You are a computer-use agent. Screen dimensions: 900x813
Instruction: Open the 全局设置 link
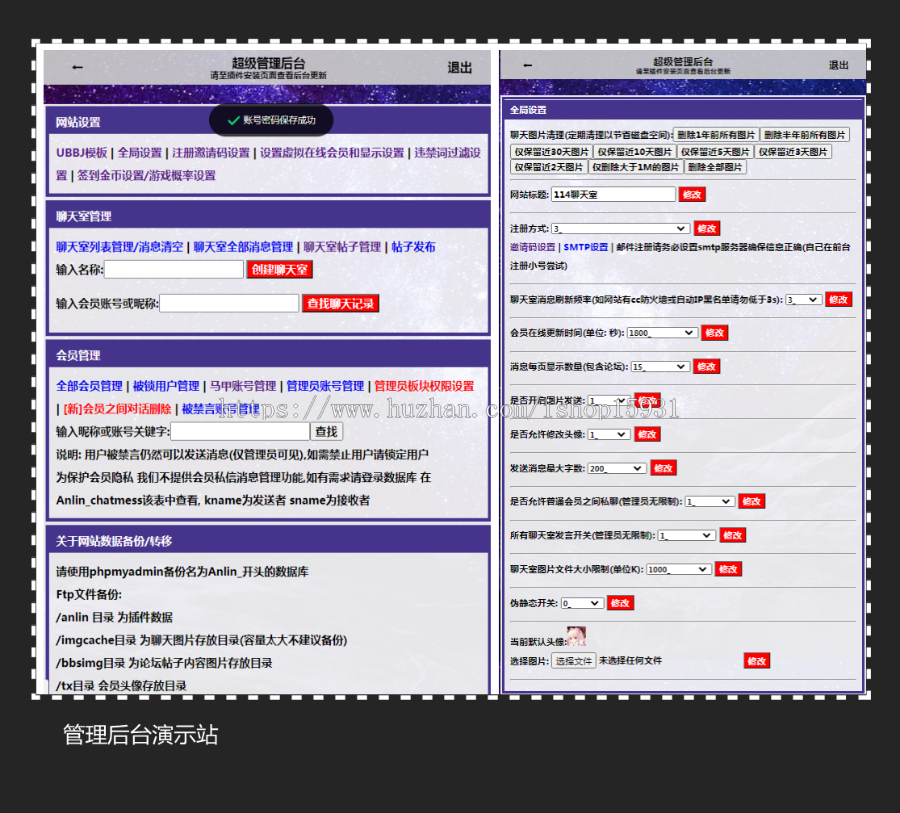pos(139,153)
